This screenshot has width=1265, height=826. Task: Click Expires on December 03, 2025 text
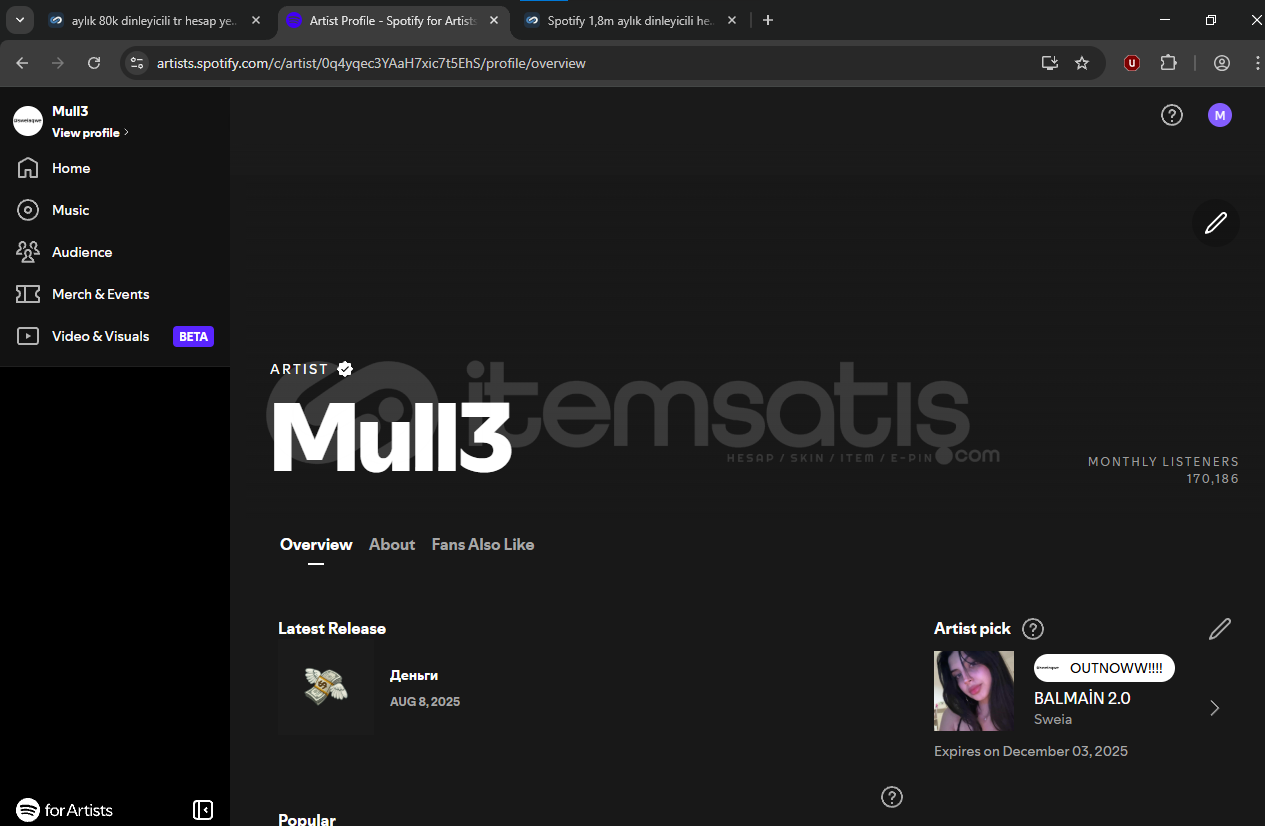1031,751
